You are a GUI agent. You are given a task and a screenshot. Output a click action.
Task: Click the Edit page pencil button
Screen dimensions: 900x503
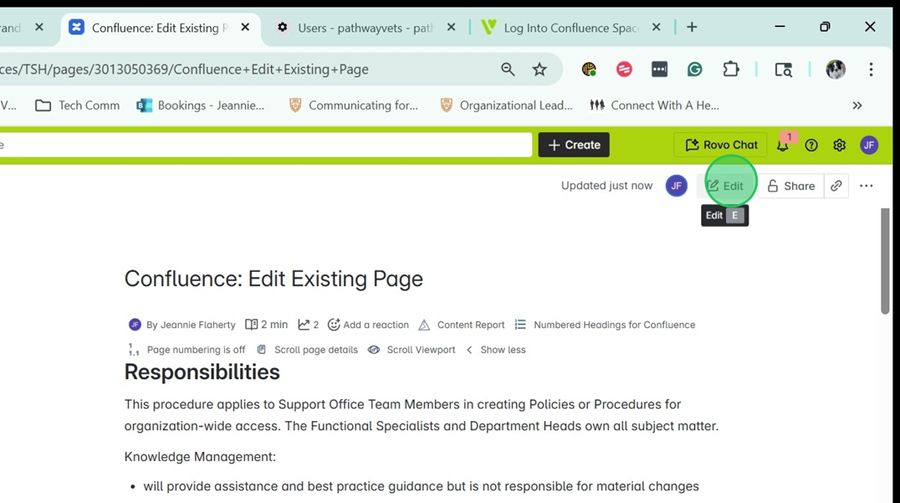tap(725, 186)
